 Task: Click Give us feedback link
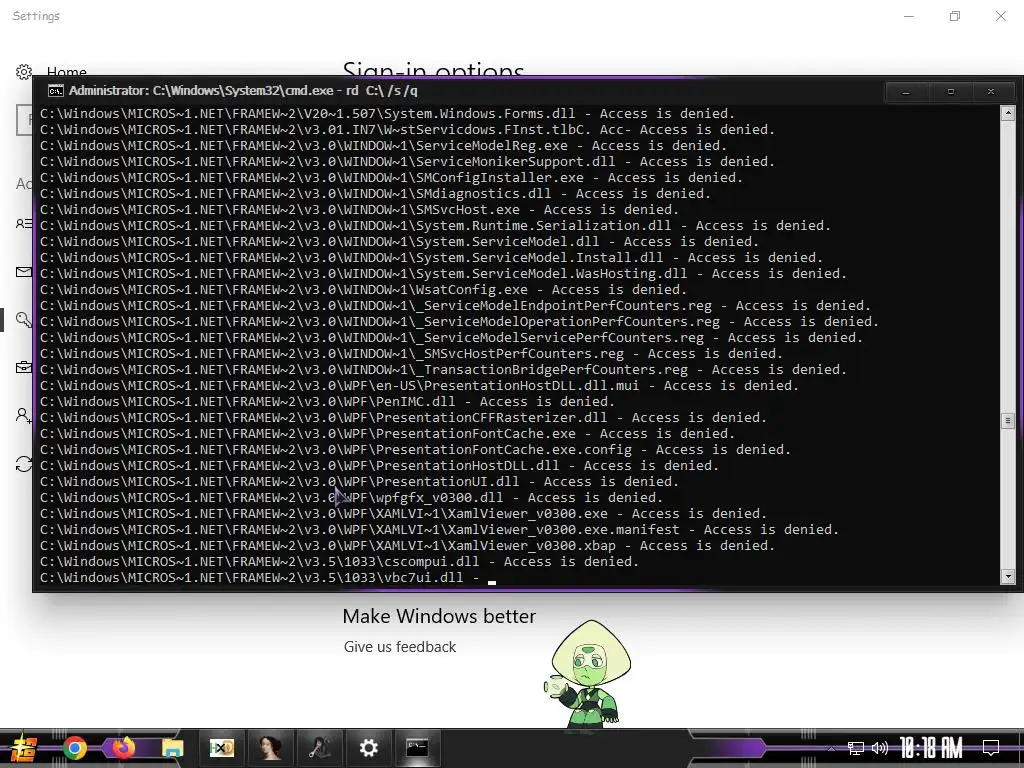tap(400, 647)
